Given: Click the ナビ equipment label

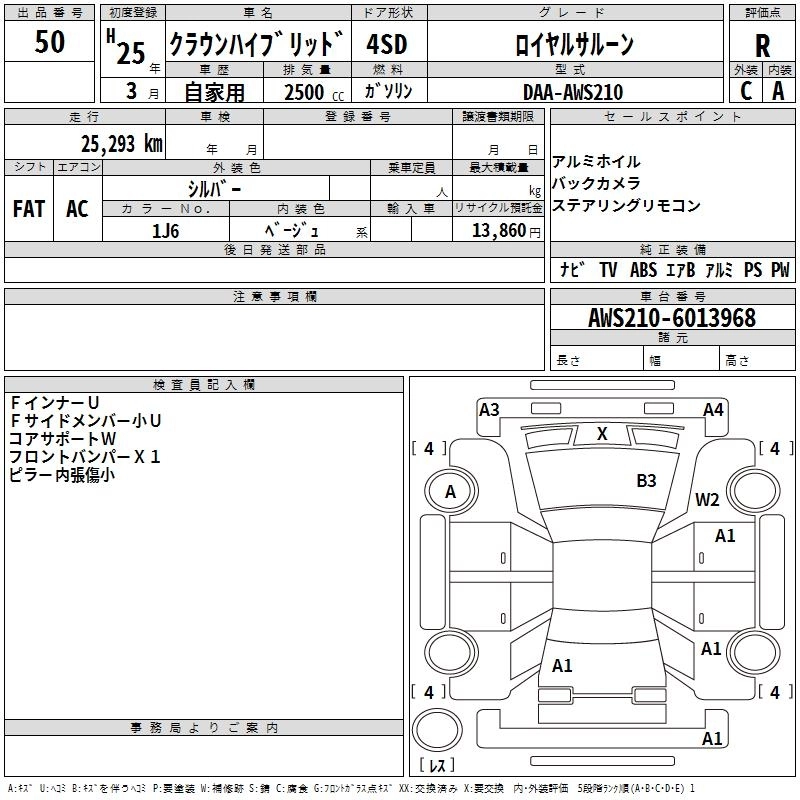Looking at the screenshot, I should (x=572, y=269).
